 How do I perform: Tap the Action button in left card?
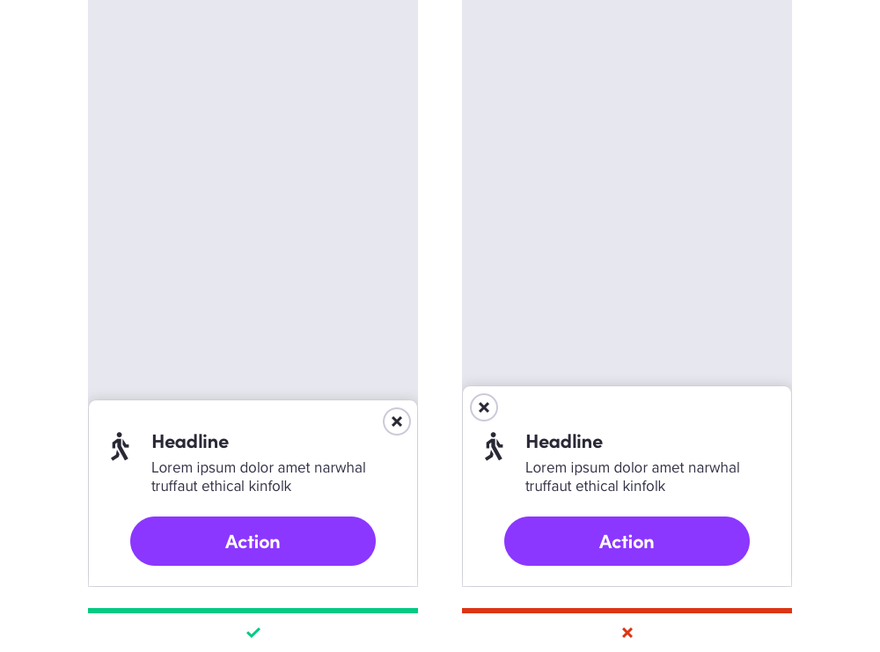[x=253, y=541]
